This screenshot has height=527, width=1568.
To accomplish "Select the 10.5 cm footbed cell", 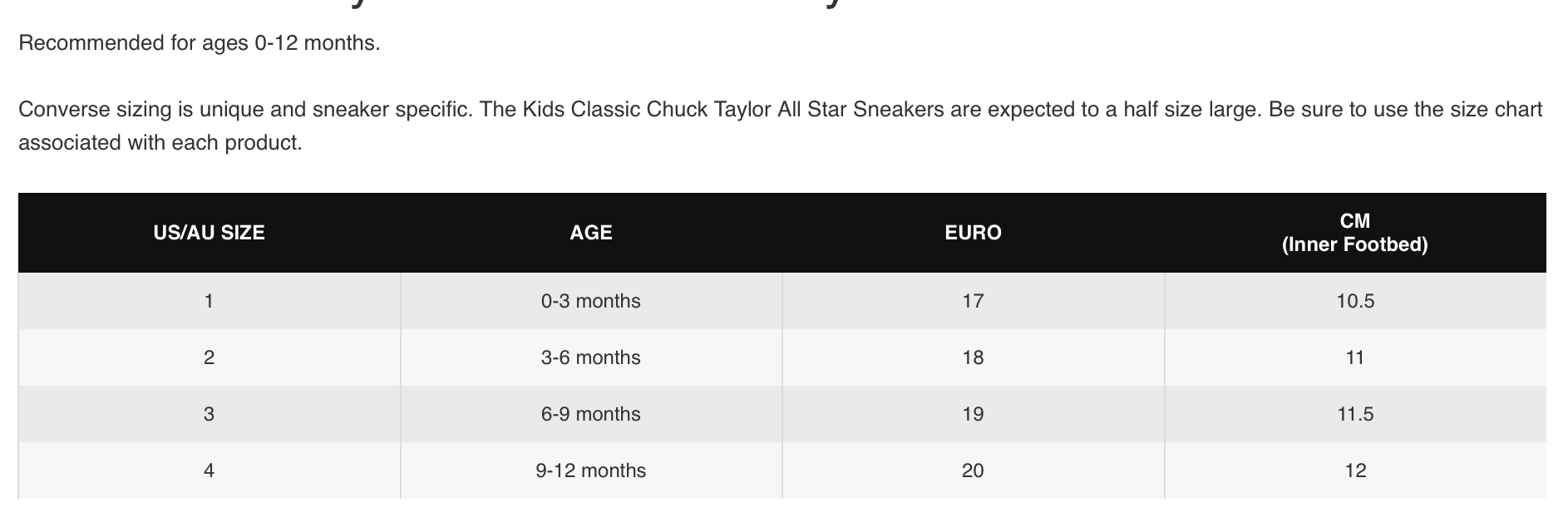I will pos(1354,301).
